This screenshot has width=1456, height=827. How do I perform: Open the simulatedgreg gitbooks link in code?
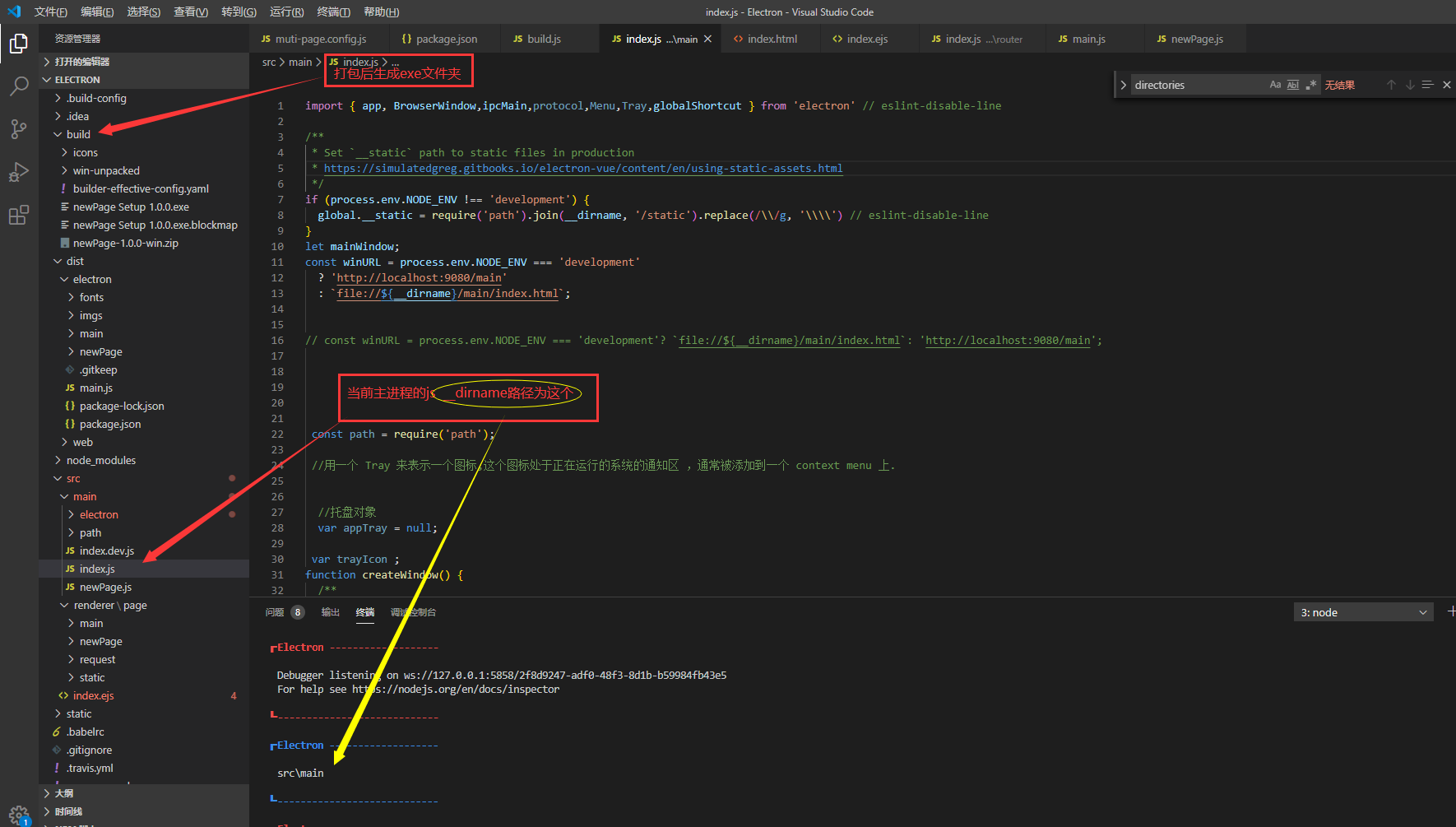pos(583,169)
